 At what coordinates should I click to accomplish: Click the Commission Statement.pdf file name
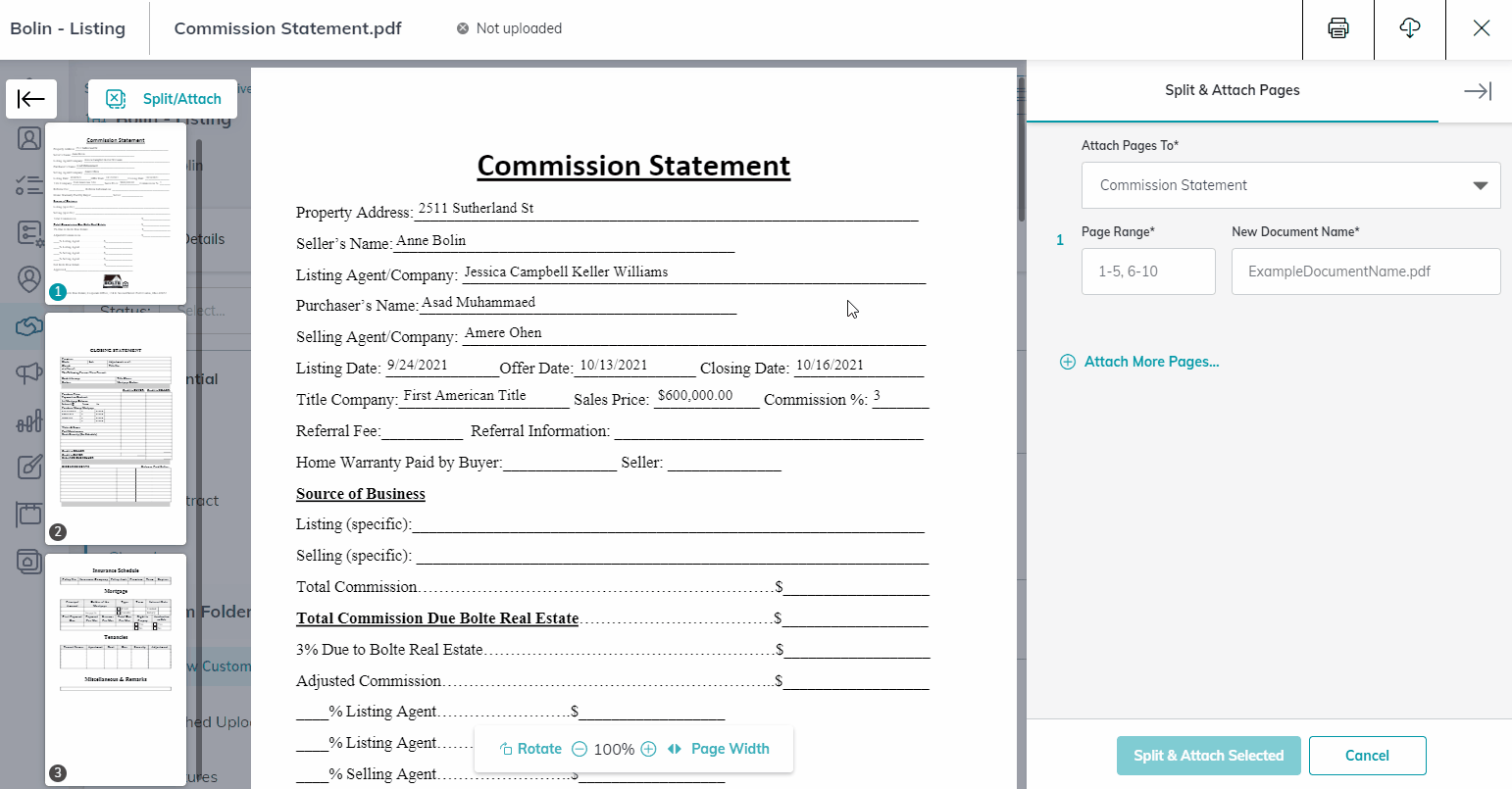[x=288, y=28]
